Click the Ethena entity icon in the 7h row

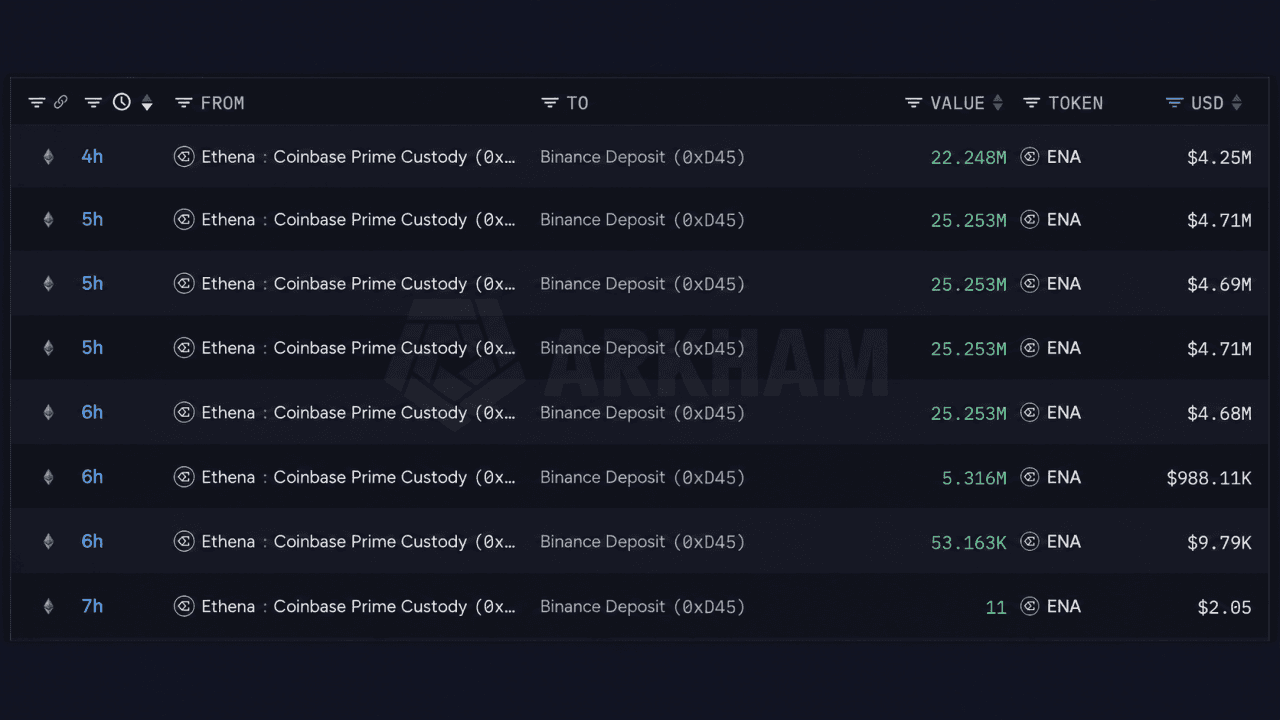184,606
